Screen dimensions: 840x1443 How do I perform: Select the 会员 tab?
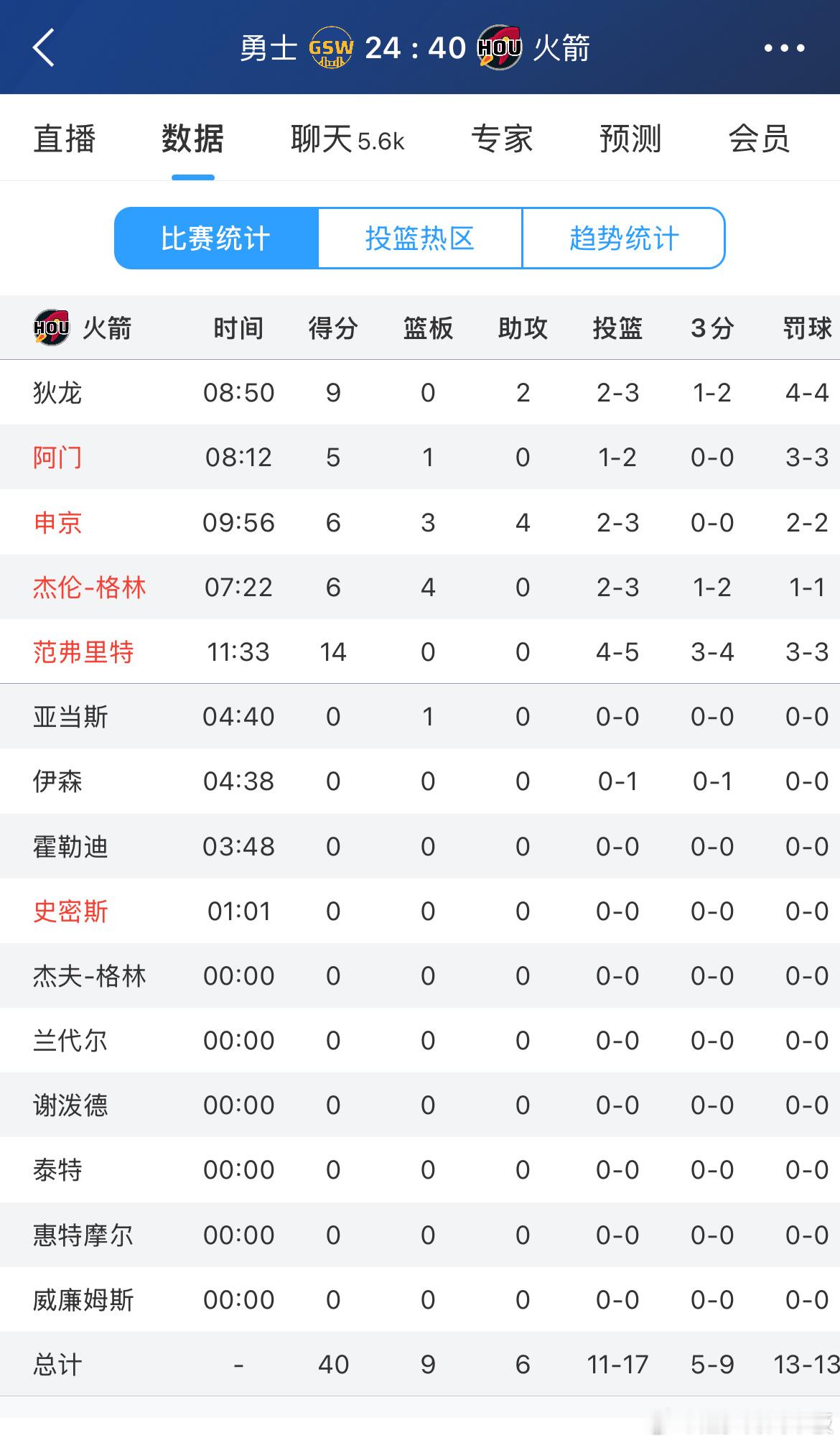[x=759, y=139]
